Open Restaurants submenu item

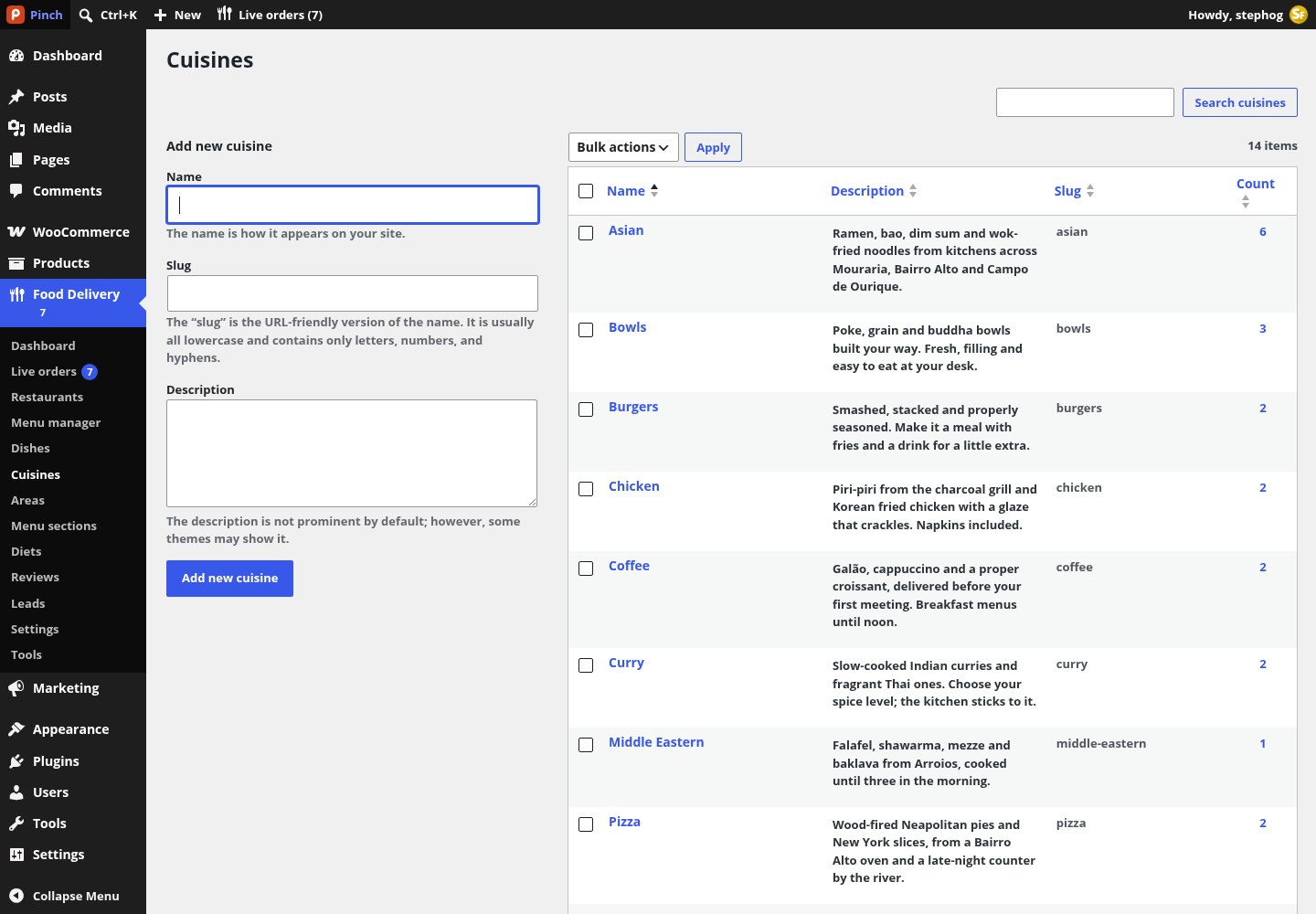tap(47, 397)
